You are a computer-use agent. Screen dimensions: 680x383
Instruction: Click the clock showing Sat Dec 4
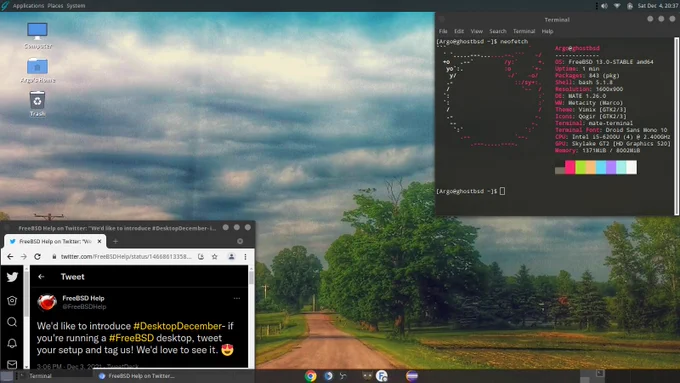[x=657, y=6]
